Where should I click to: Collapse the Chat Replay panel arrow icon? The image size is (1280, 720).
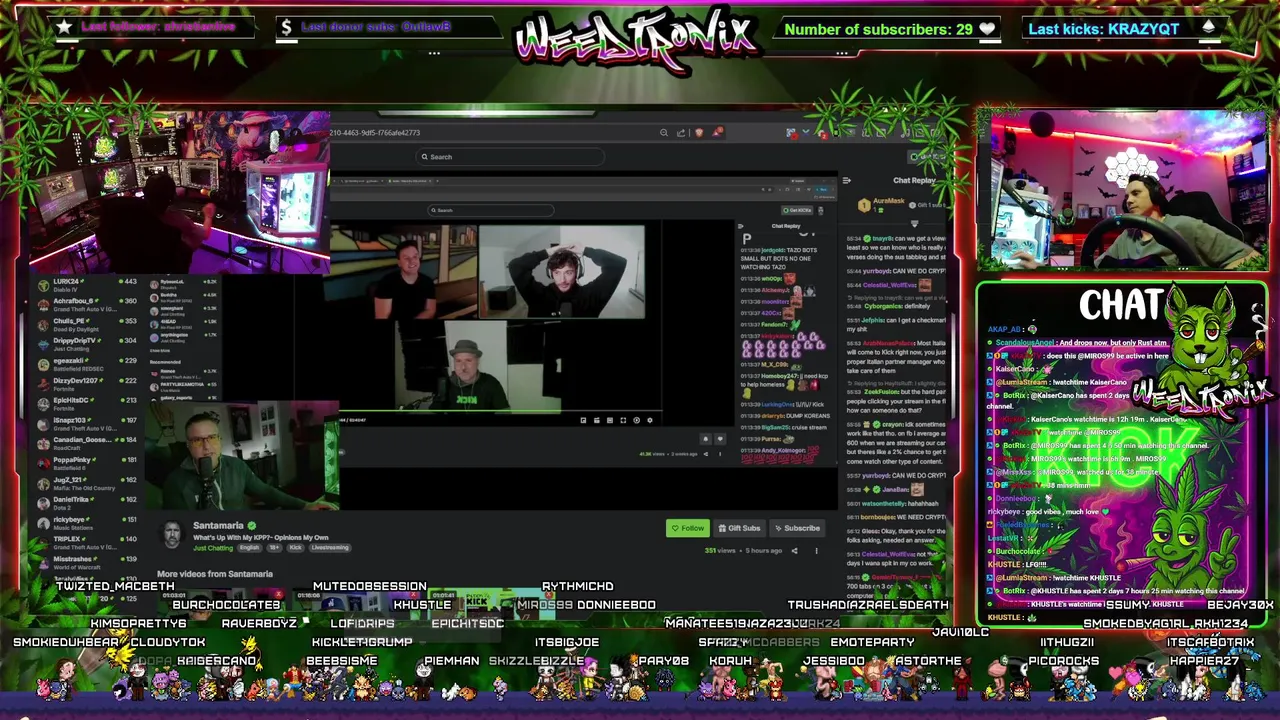[x=847, y=181]
